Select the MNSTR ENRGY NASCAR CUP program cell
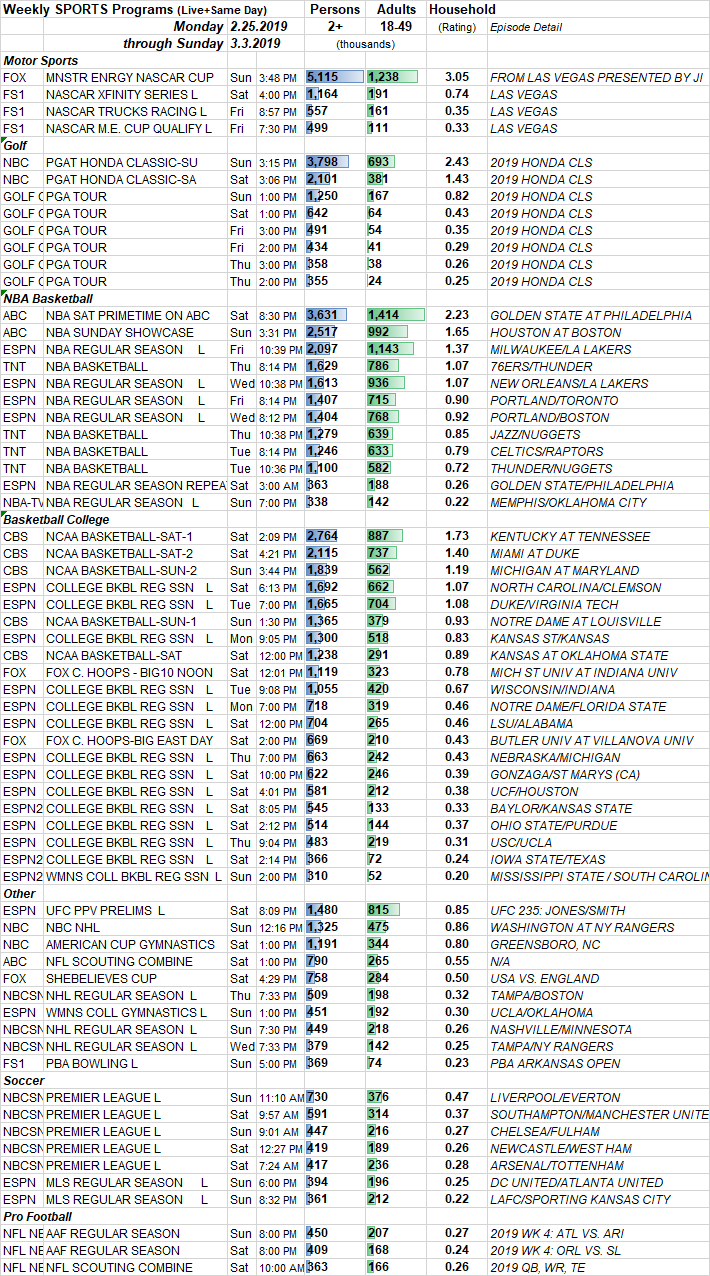Viewport: 710px width, 1276px height. click(x=129, y=77)
